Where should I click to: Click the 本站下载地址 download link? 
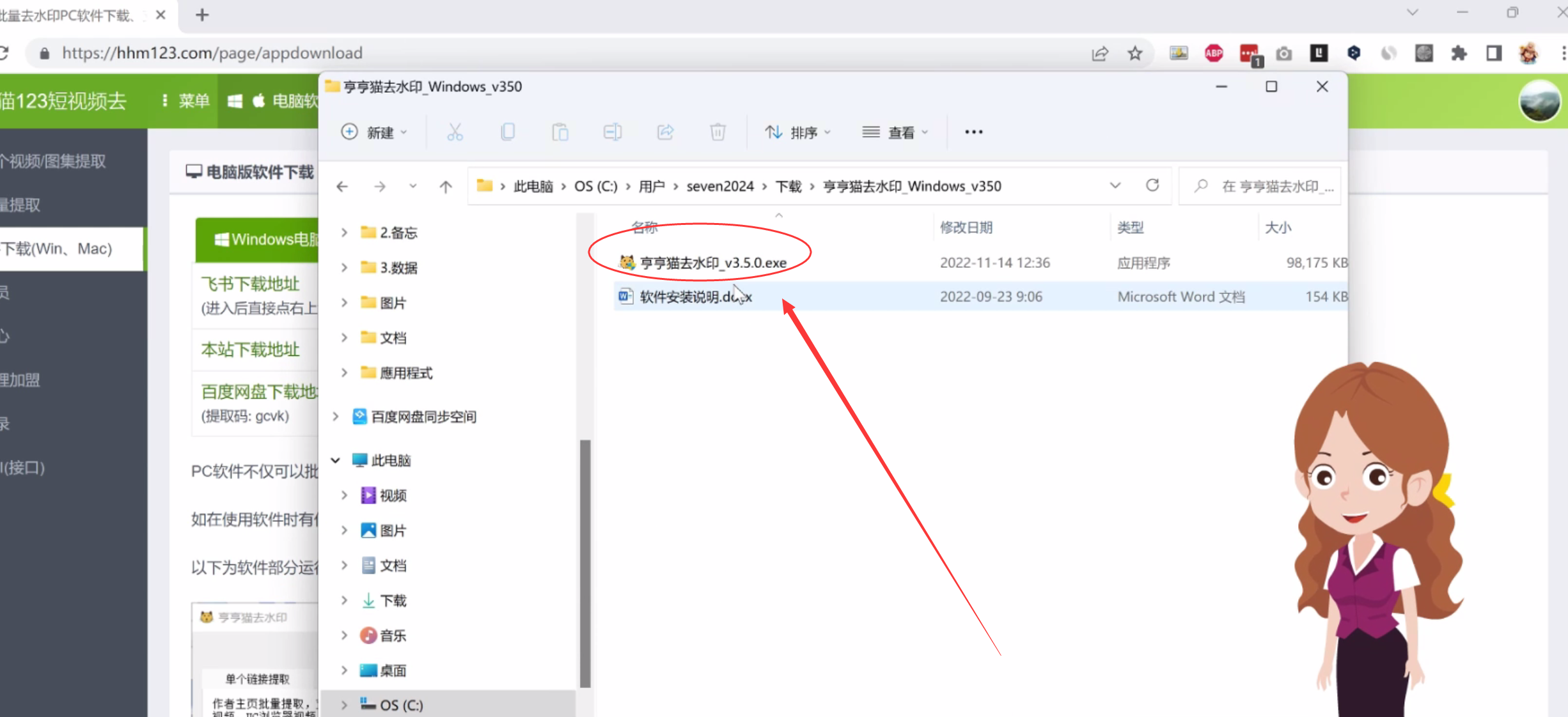click(x=250, y=350)
